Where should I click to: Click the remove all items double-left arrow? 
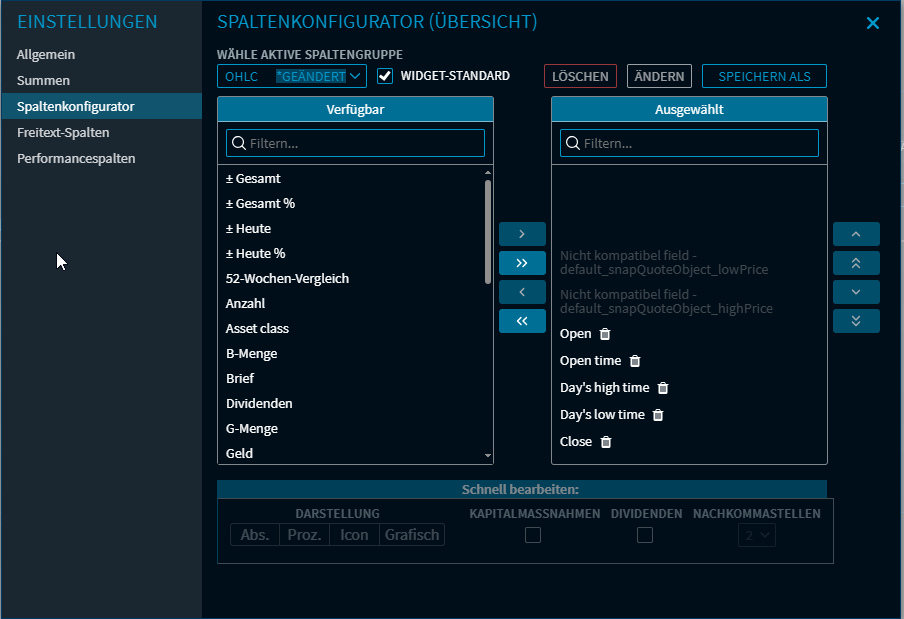[522, 321]
